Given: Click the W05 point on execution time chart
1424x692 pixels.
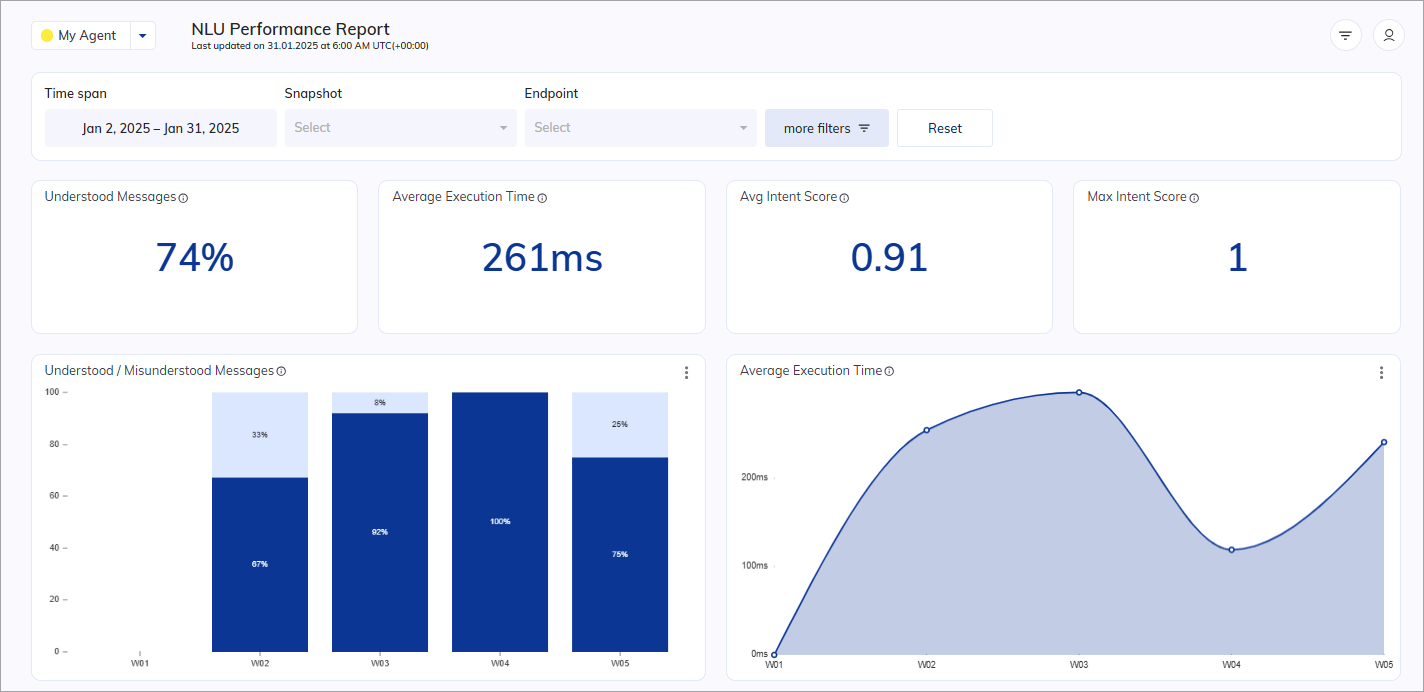Looking at the screenshot, I should 1384,442.
